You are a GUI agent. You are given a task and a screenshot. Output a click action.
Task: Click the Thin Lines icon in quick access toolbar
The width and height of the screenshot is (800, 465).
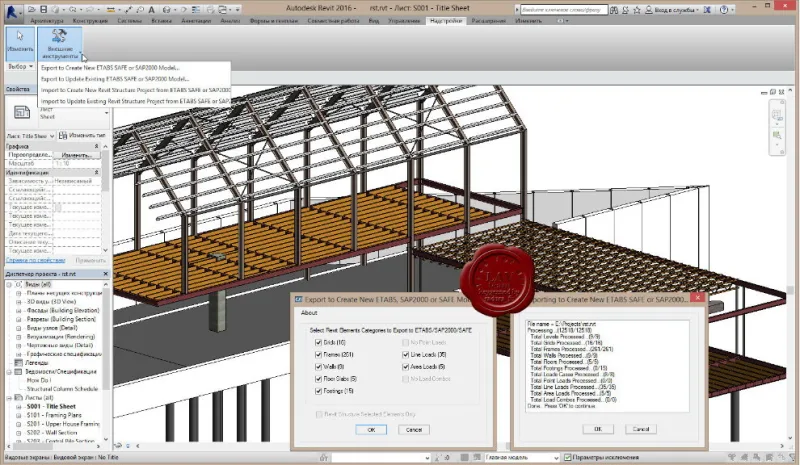[196, 10]
